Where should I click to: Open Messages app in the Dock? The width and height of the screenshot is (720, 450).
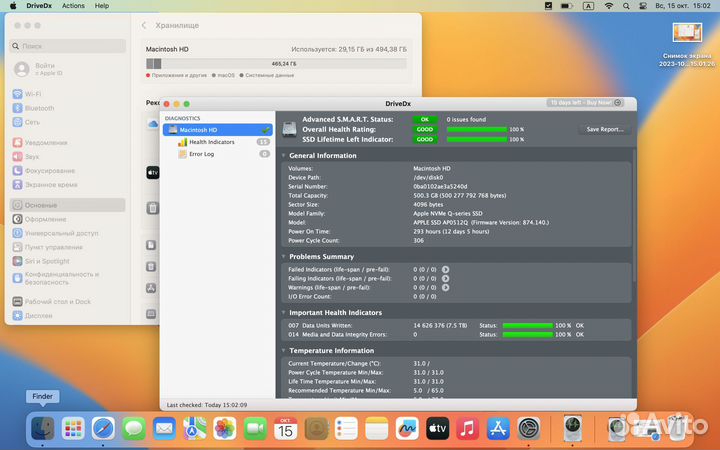(x=134, y=429)
